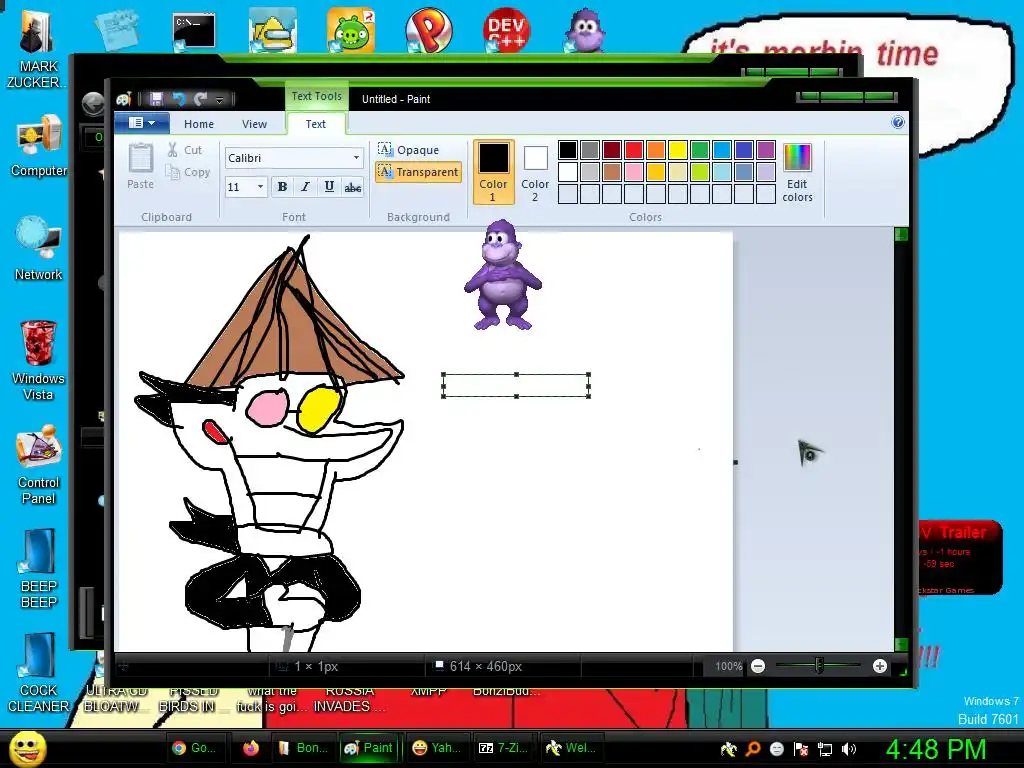
Task: Select the DEV C++ desktop icon
Action: (x=506, y=31)
